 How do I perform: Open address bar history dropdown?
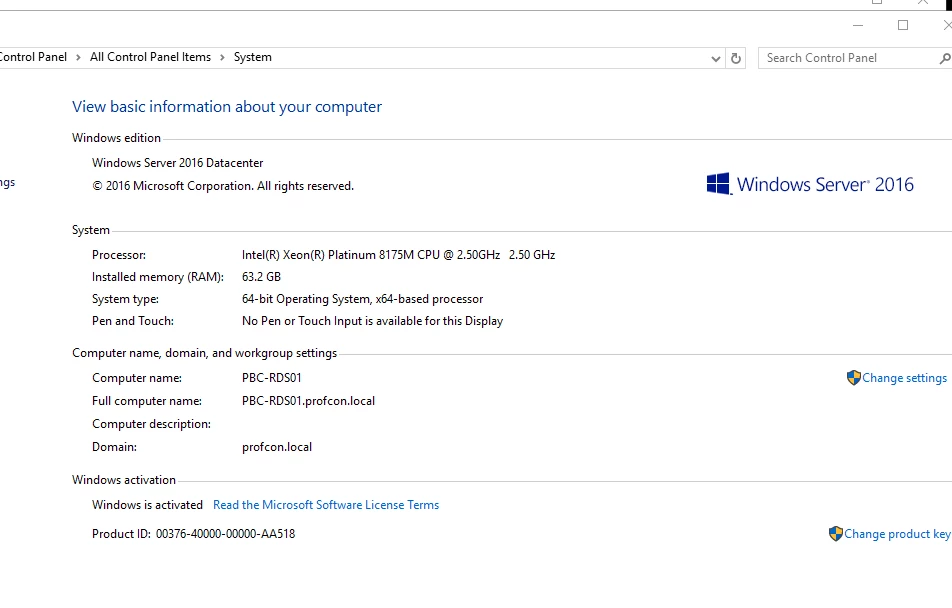coord(716,58)
